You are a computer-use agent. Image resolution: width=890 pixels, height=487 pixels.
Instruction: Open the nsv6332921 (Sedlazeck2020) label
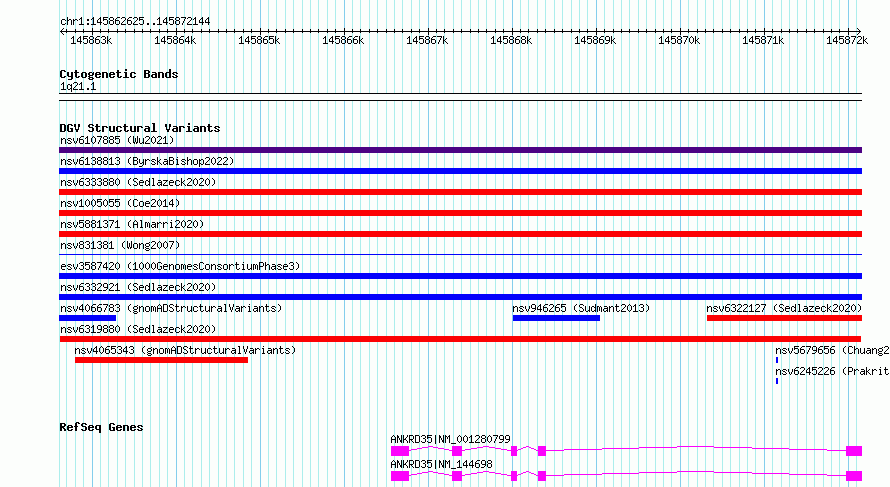(x=138, y=287)
